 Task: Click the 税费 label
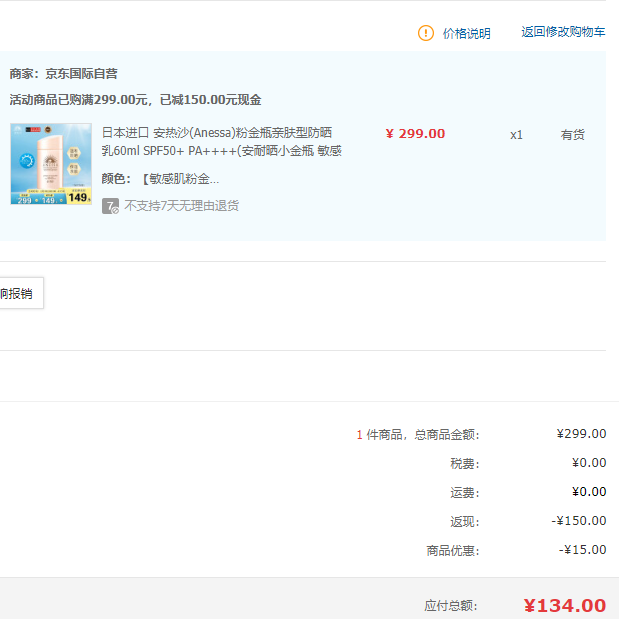pyautogui.click(x=465, y=463)
